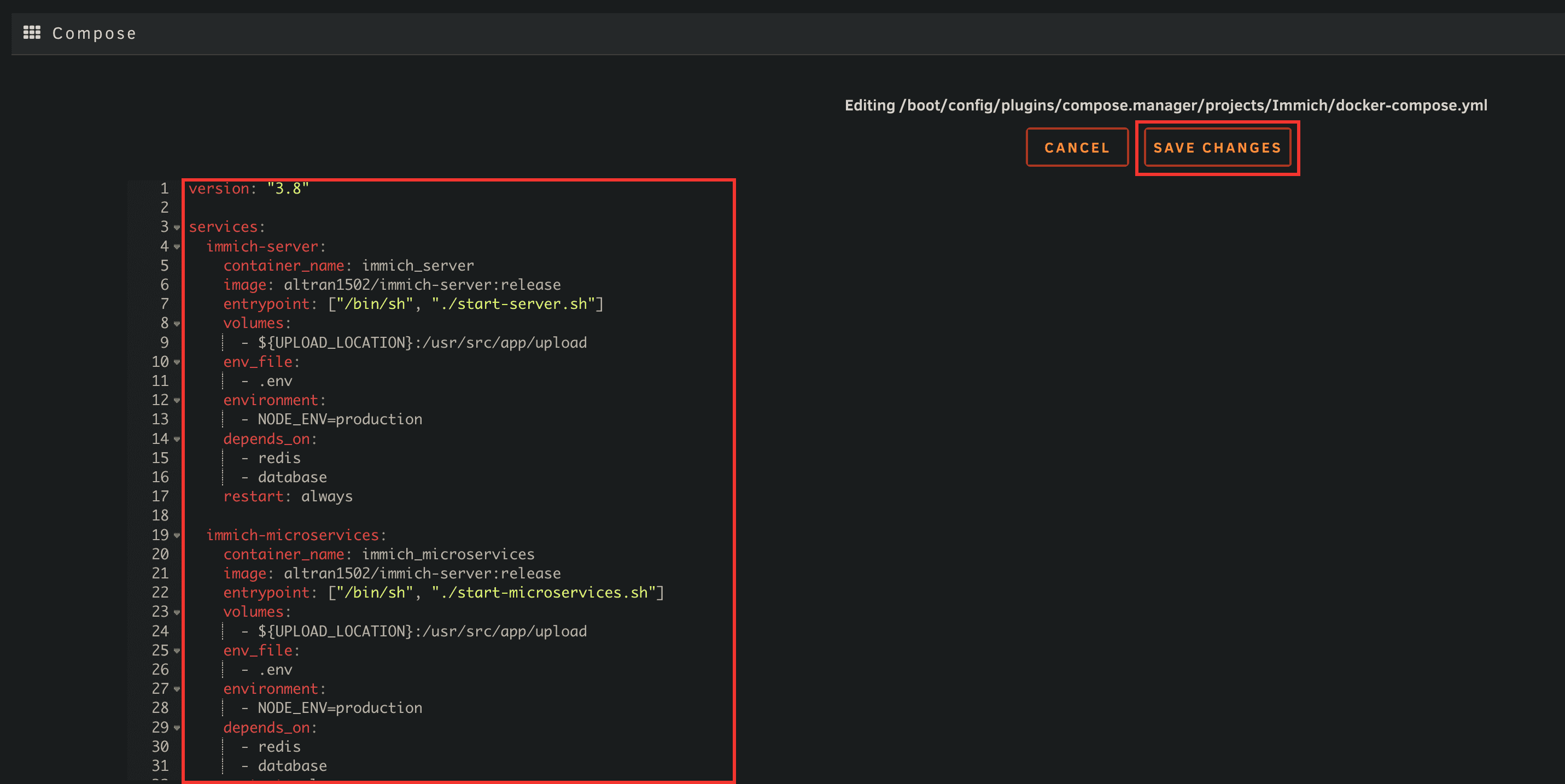Click the Cancel button
Screen dimensions: 1565x784
point(1077,148)
